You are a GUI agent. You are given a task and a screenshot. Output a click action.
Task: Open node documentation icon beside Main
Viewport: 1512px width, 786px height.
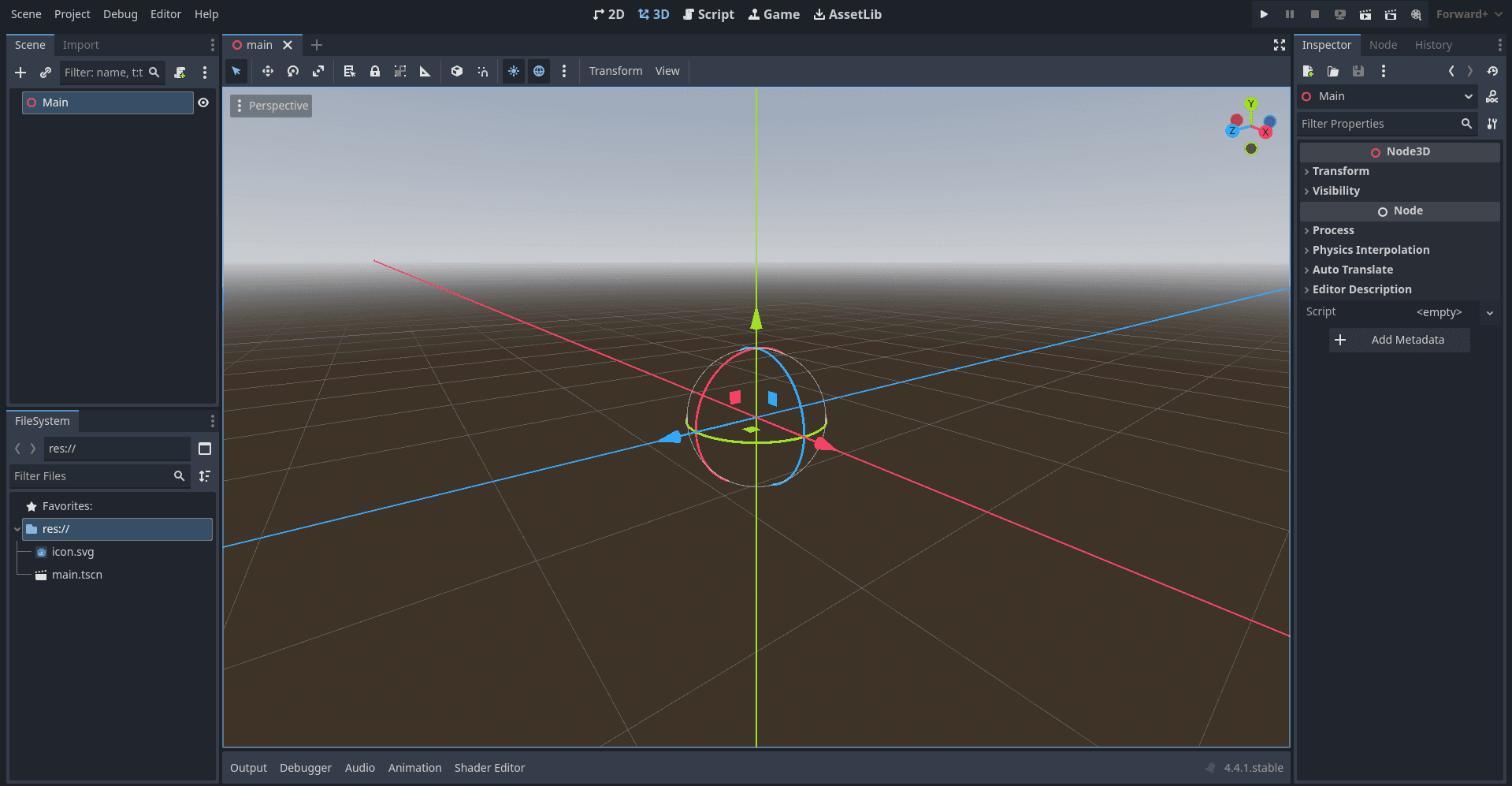(1492, 96)
